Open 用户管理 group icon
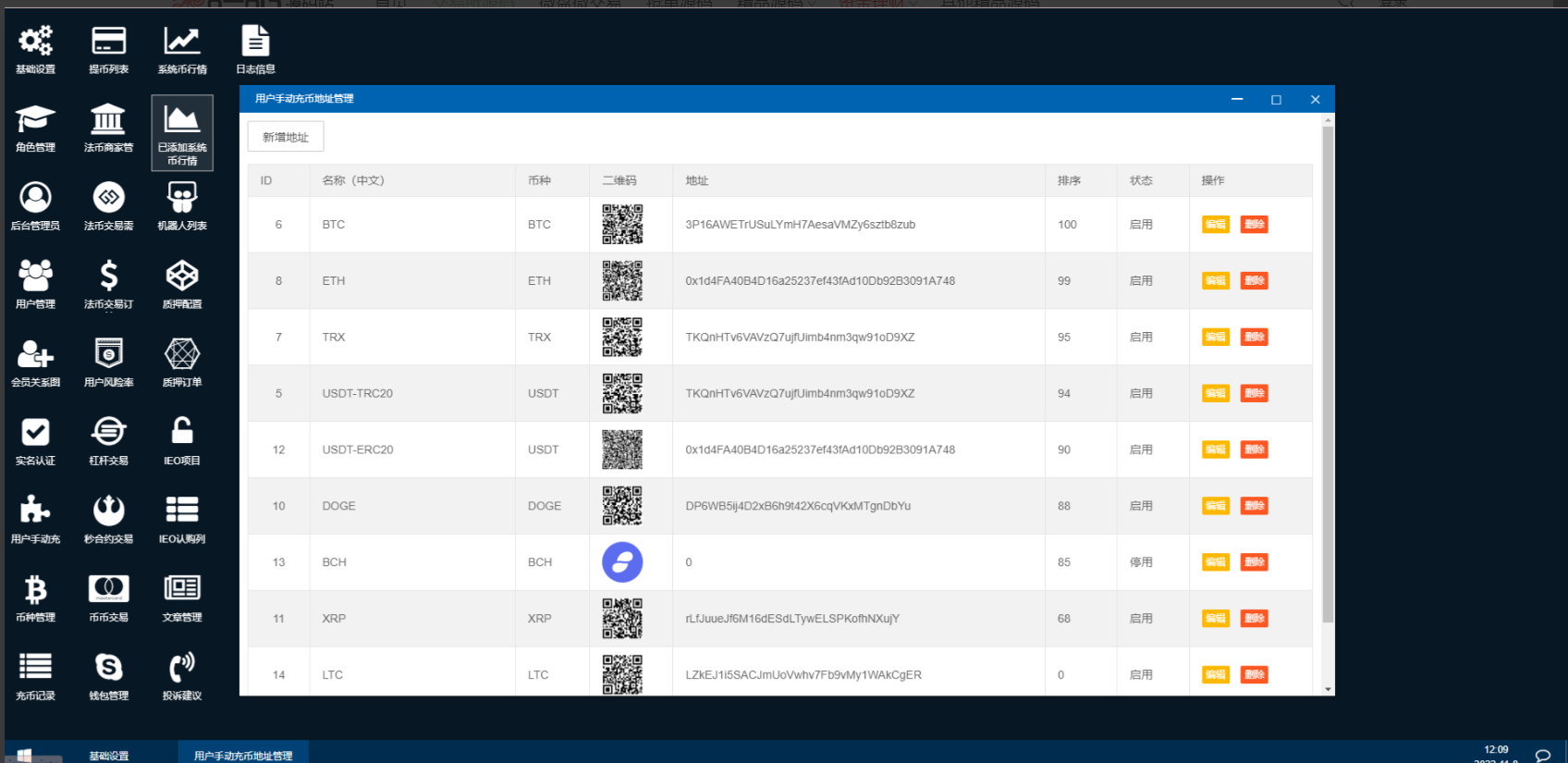 tap(35, 277)
